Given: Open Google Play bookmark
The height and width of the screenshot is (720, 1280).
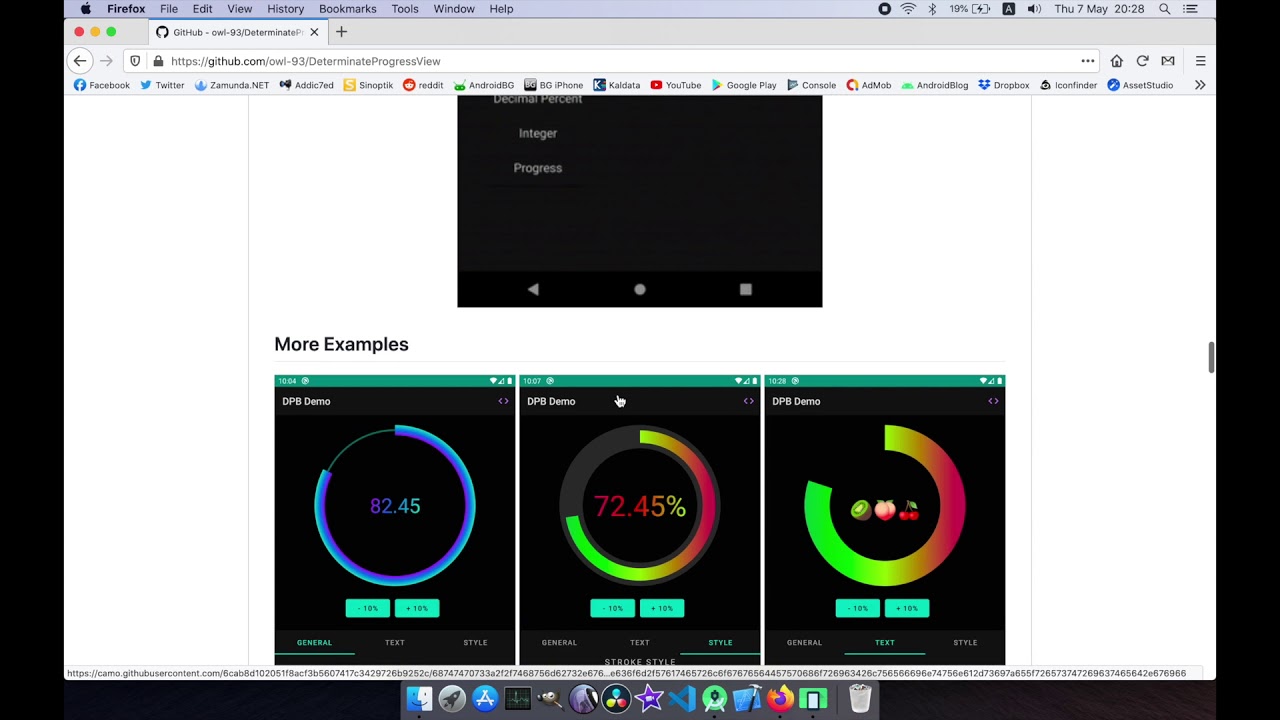Looking at the screenshot, I should pos(744,85).
